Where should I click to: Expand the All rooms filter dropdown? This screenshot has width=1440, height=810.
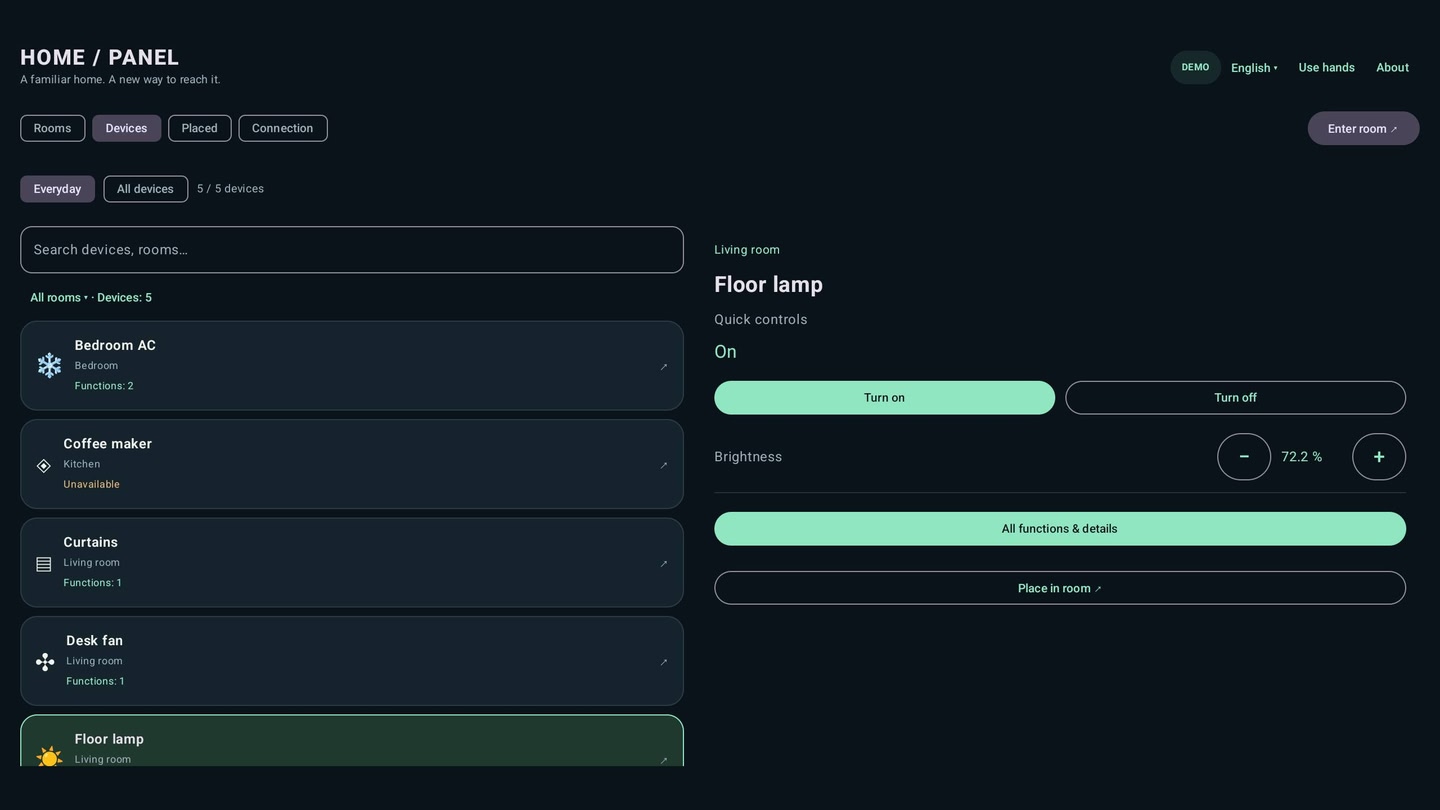pos(59,298)
